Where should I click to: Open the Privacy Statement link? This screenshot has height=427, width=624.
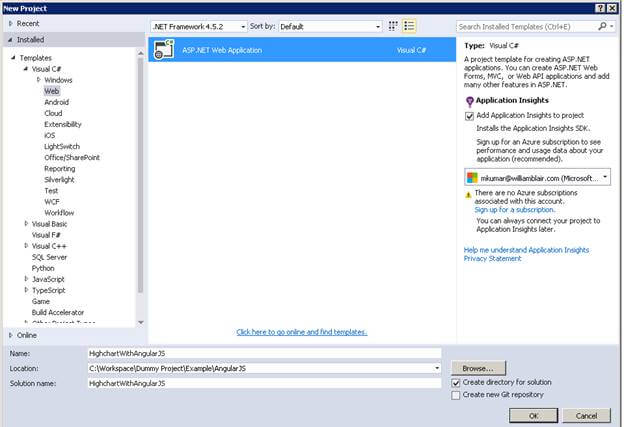pos(492,259)
